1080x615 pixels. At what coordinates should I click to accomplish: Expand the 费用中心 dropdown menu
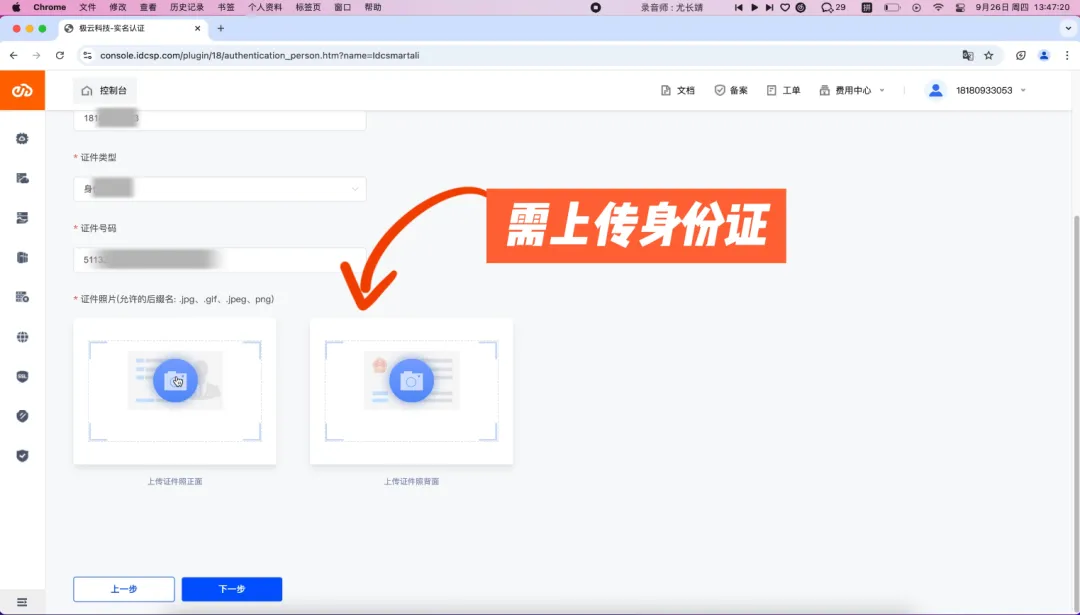(x=852, y=90)
